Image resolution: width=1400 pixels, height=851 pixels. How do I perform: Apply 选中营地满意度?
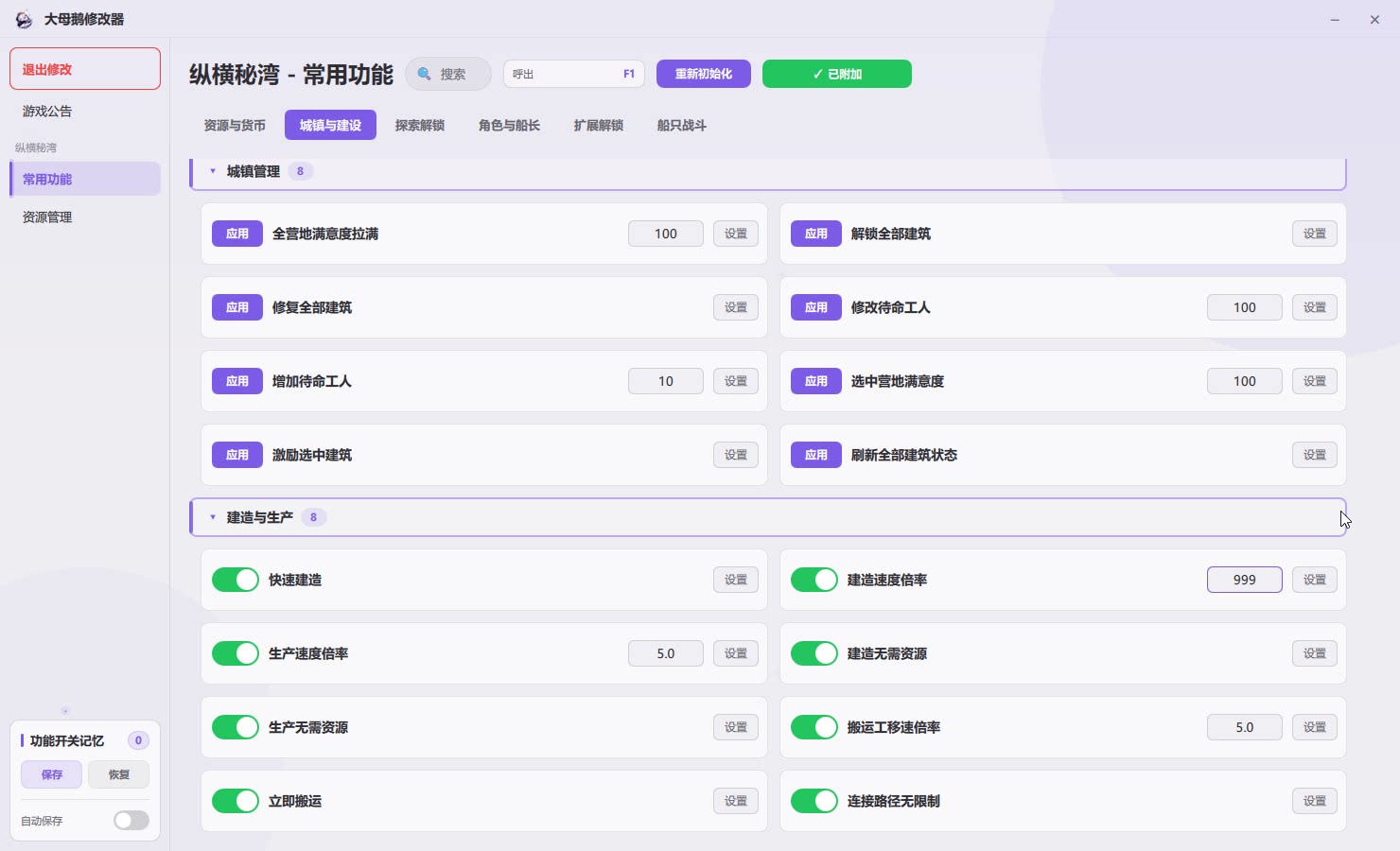(x=816, y=381)
